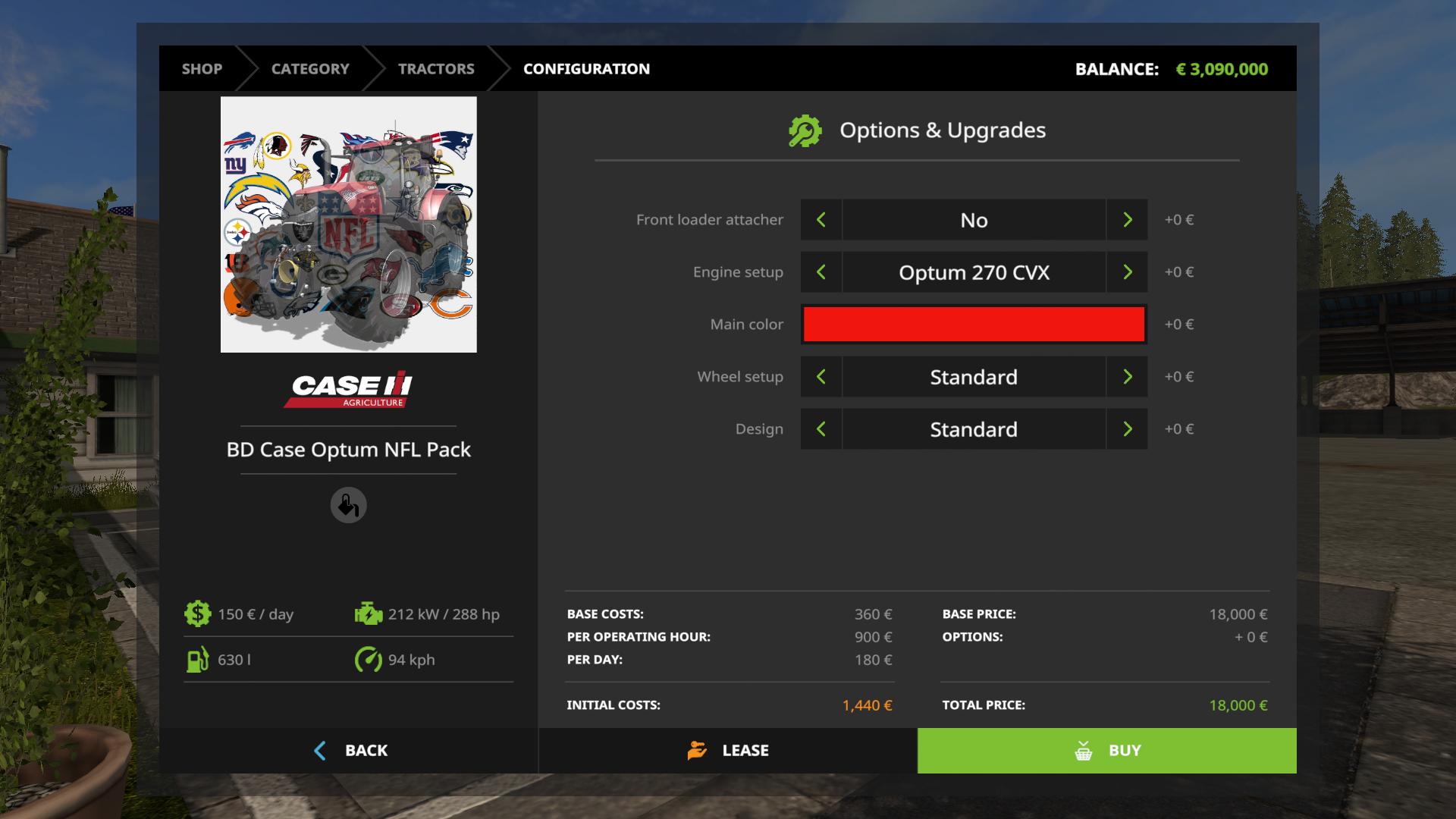
Task: Click the engine power icon
Action: pos(369,613)
